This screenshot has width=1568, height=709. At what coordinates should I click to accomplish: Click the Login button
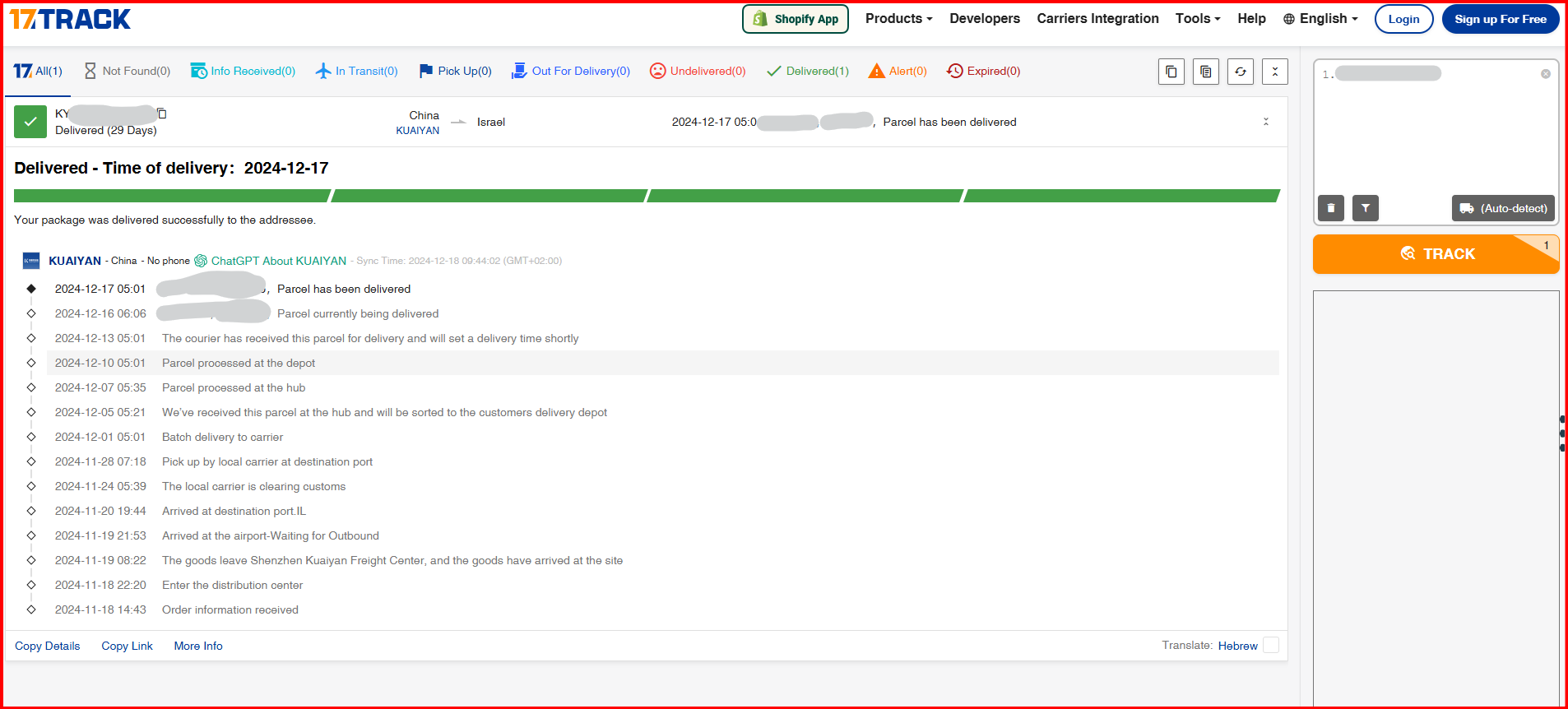click(1403, 19)
